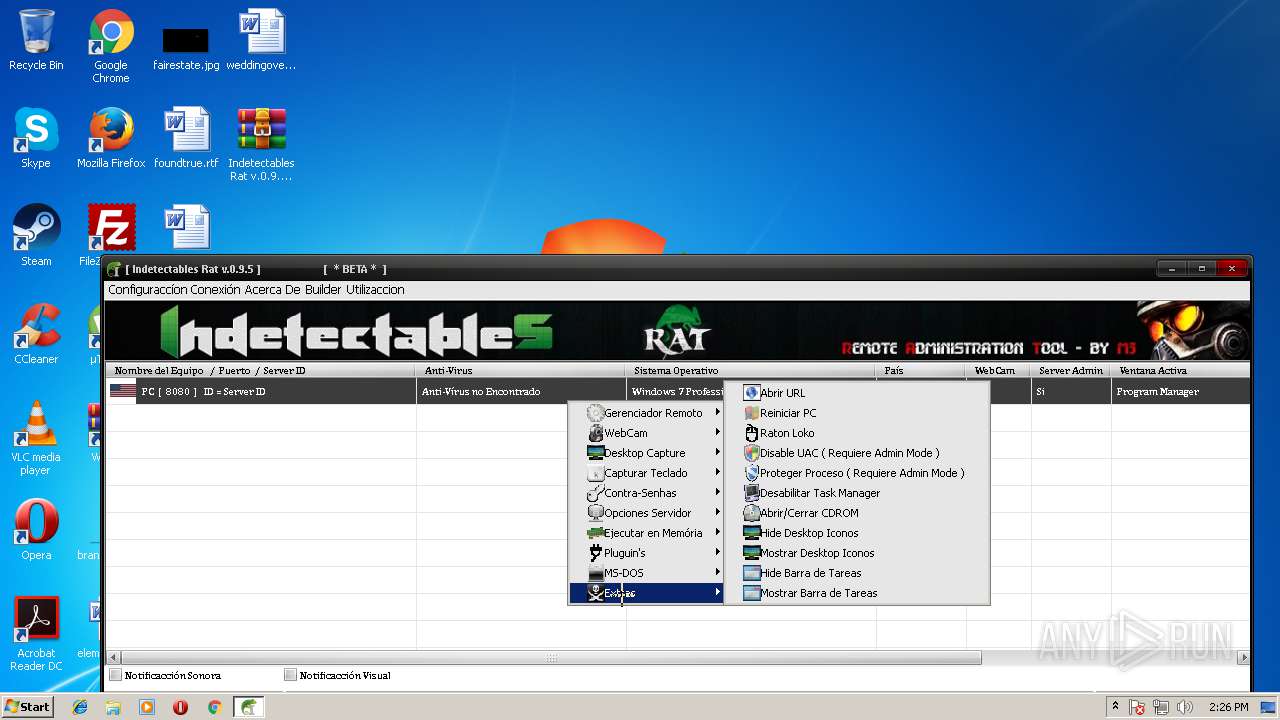1280x720 pixels.
Task: Select the VLC media player desktop icon
Action: 36,438
